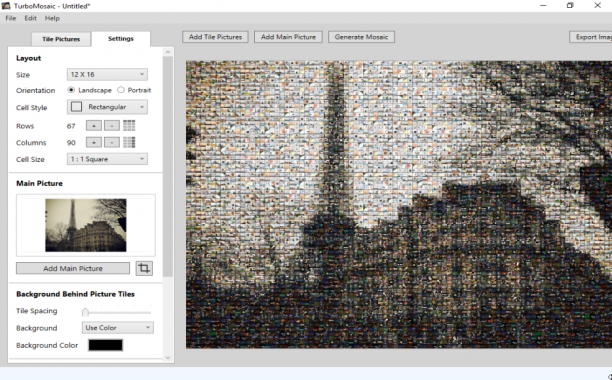Click the Export Image button

[x=591, y=37]
